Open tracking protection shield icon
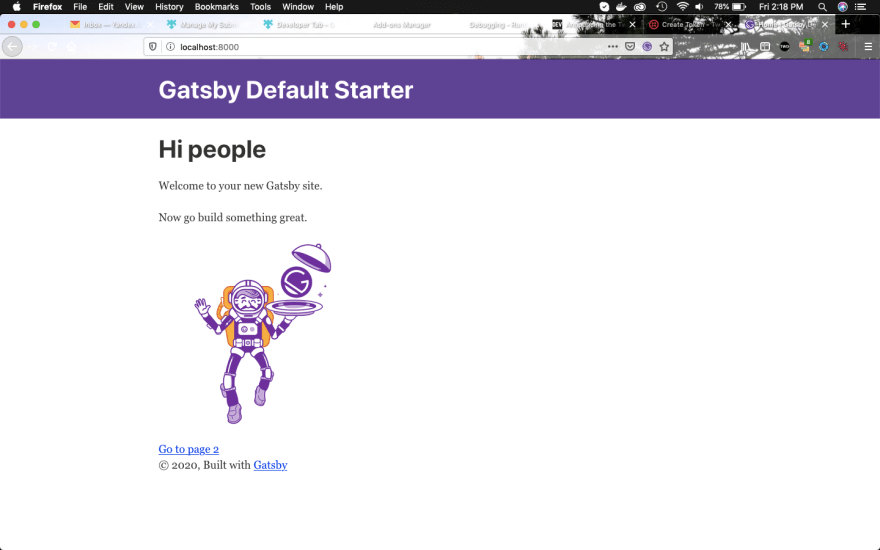The image size is (880, 550). [x=153, y=47]
